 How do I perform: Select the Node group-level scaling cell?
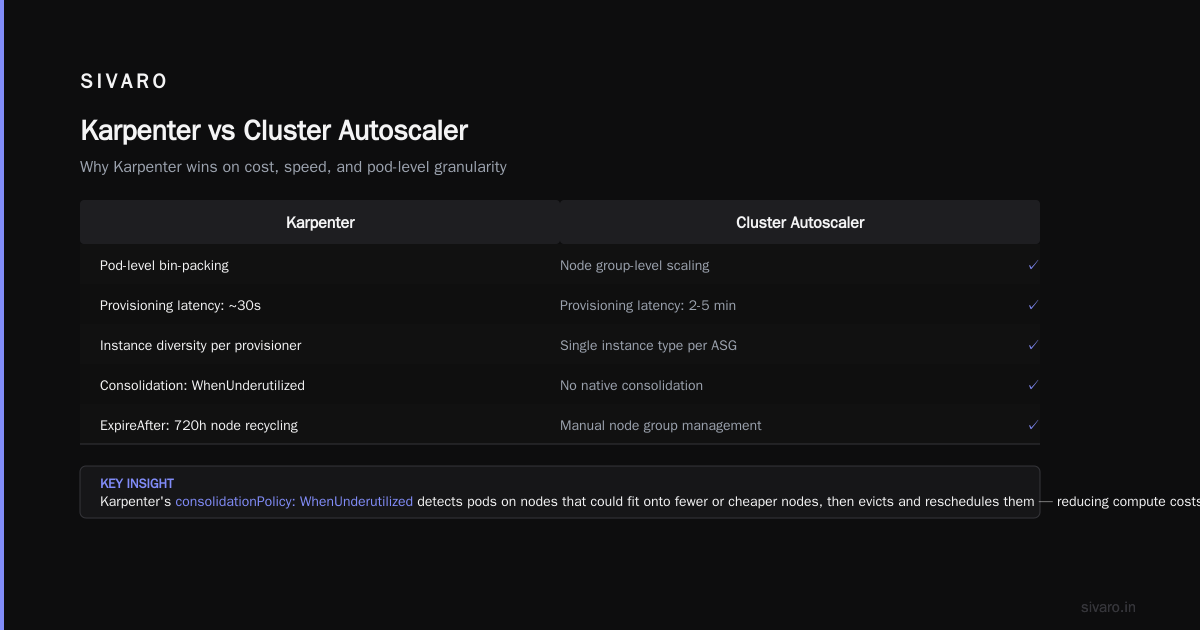point(634,265)
